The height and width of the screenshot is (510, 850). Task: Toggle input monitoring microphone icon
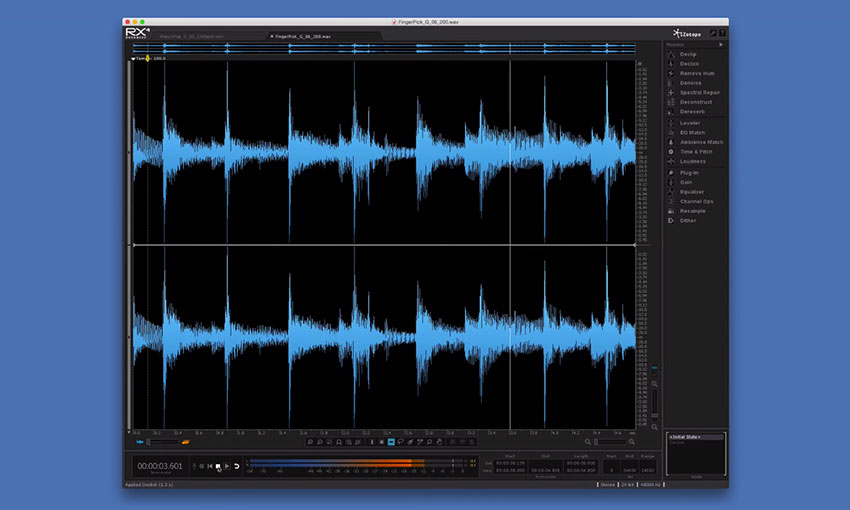[195, 466]
